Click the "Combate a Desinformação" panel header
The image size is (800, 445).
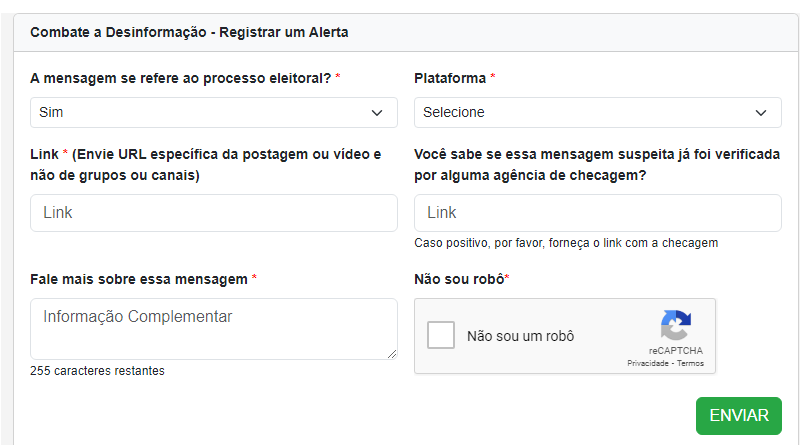pyautogui.click(x=189, y=32)
